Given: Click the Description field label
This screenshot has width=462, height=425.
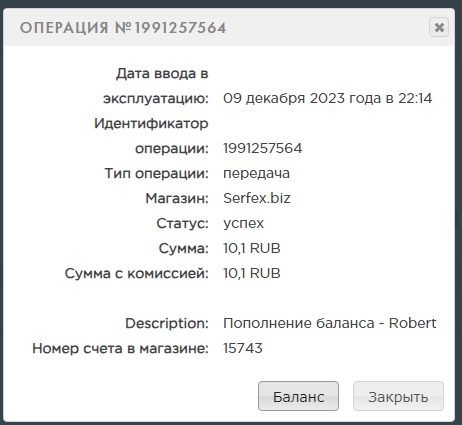Looking at the screenshot, I should click(x=167, y=323).
